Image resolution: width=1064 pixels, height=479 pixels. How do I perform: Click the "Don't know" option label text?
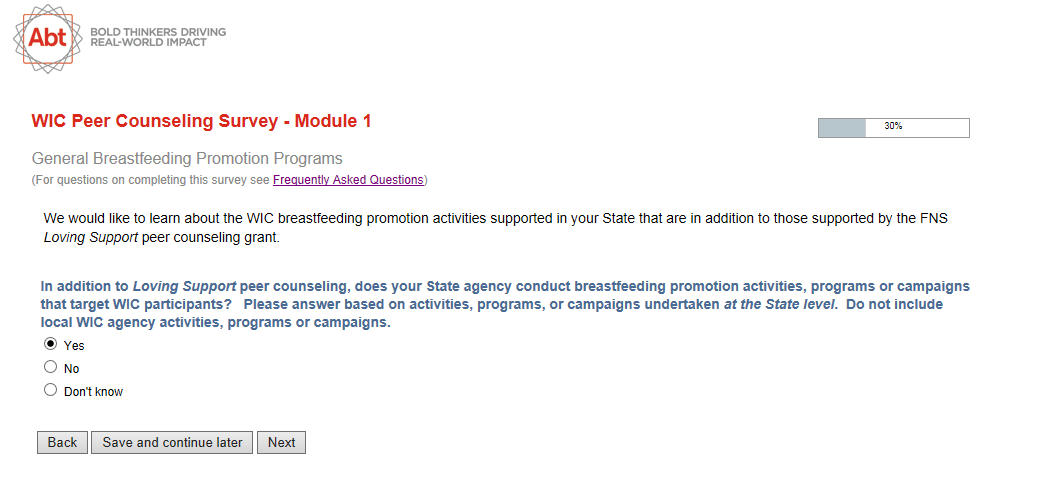[93, 392]
